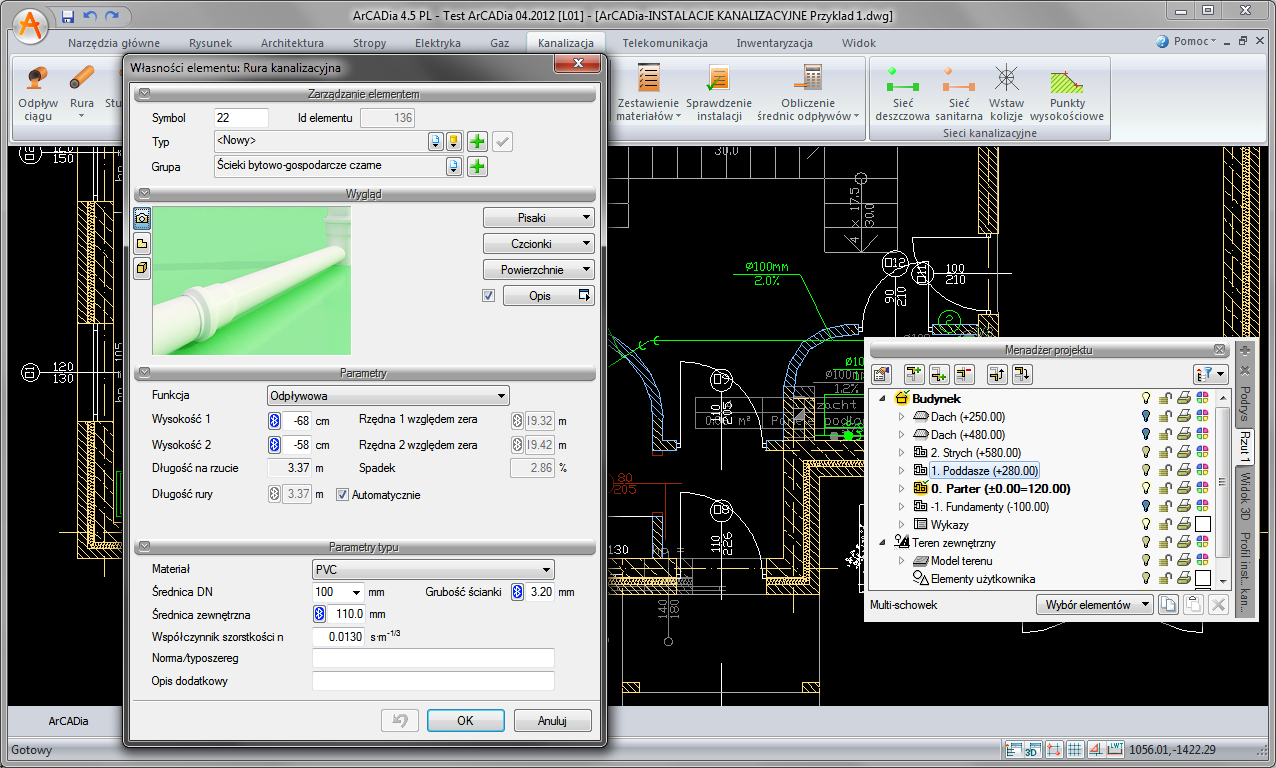Expand the 2. Strych tree item
Screen dimensions: 1276x768
click(901, 453)
